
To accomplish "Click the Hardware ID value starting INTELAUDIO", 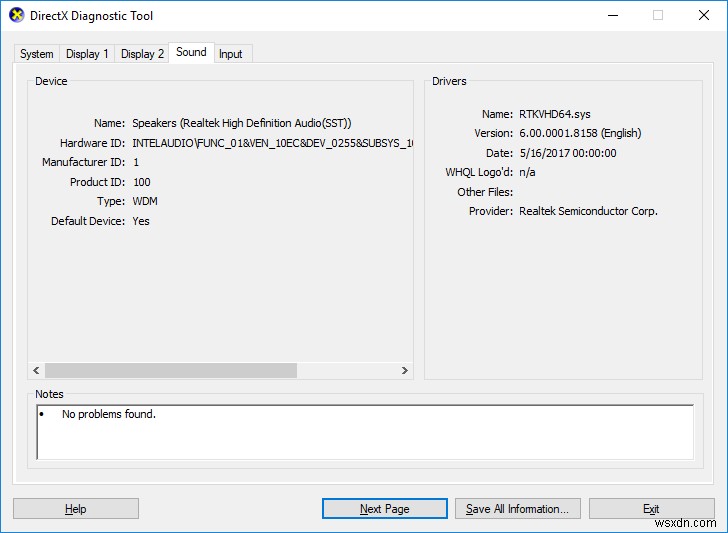I will [x=273, y=143].
